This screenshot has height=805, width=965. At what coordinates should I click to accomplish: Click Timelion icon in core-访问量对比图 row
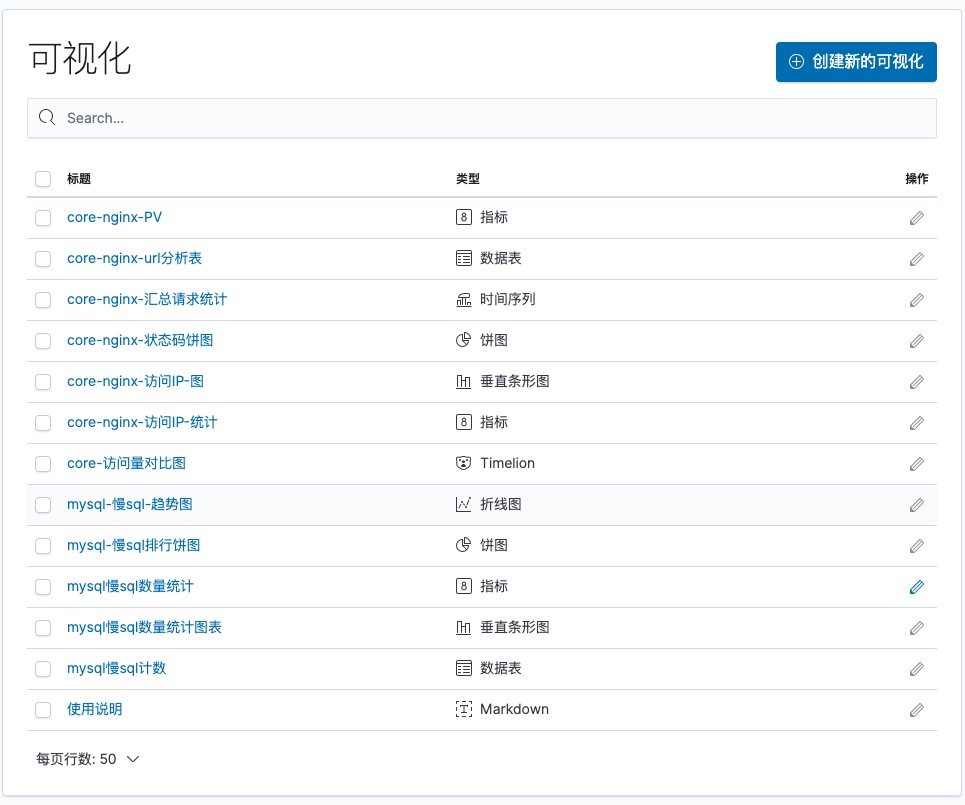click(x=463, y=463)
